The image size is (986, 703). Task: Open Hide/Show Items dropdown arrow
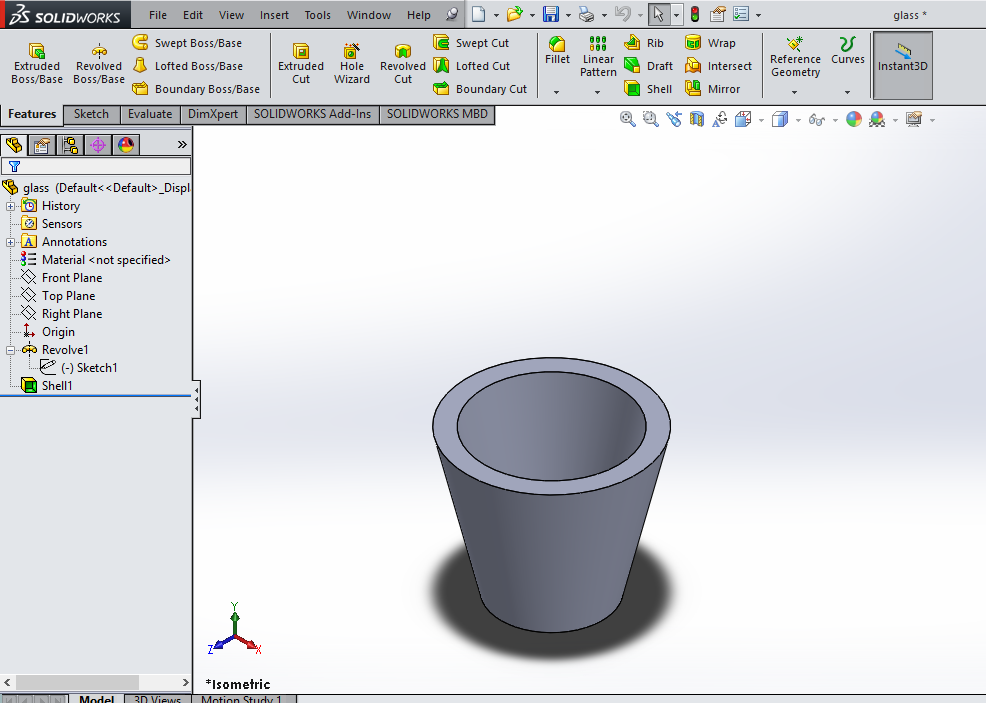[x=835, y=119]
